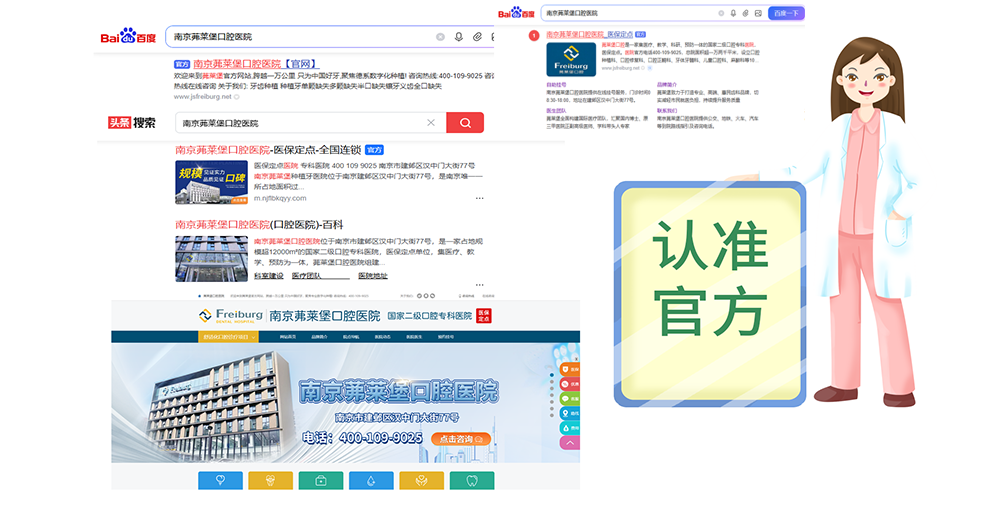Click the orange 点击咨询 consultation button
Screen dimensions: 1008x517
coord(460,438)
